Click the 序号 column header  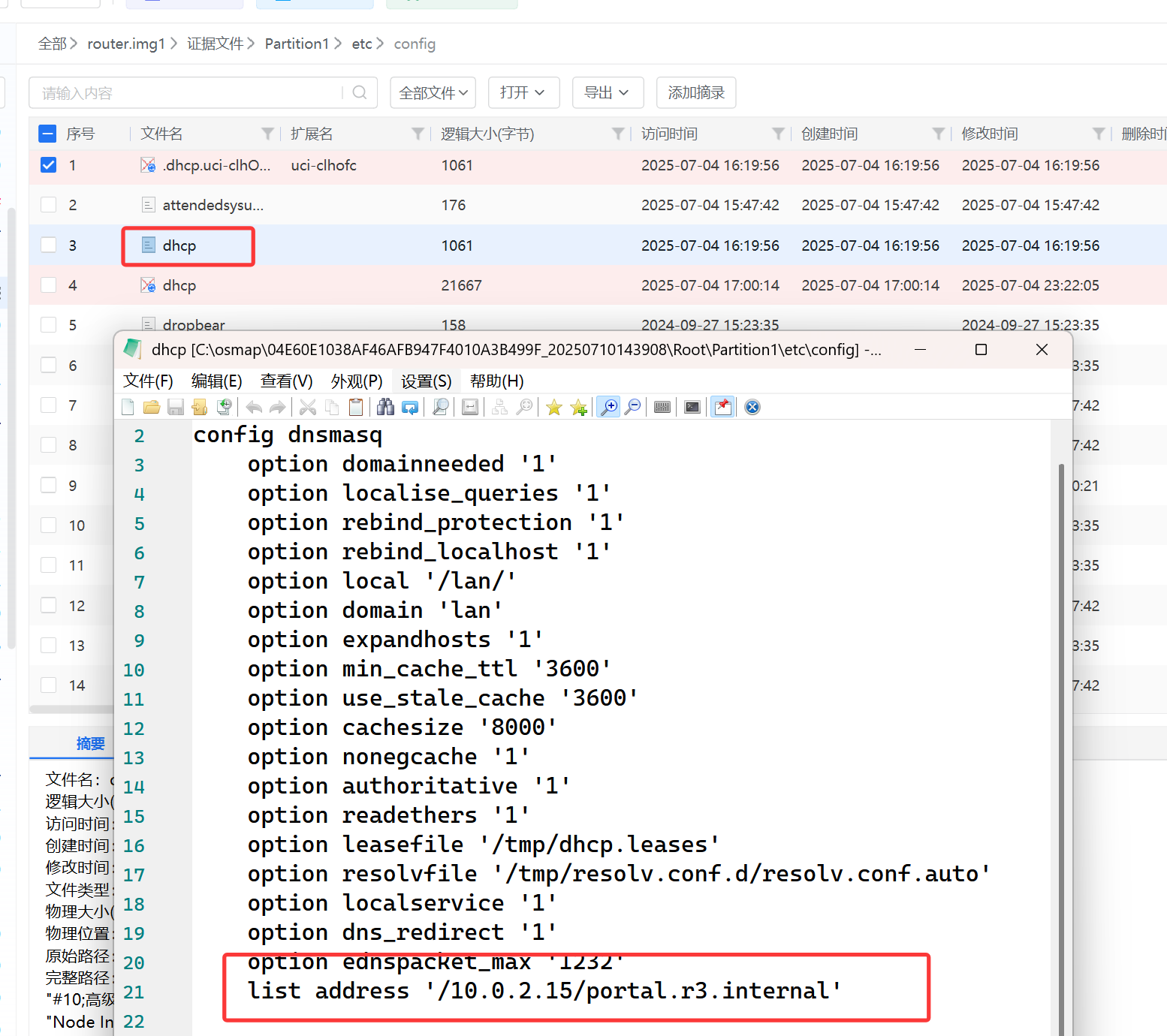tap(80, 134)
